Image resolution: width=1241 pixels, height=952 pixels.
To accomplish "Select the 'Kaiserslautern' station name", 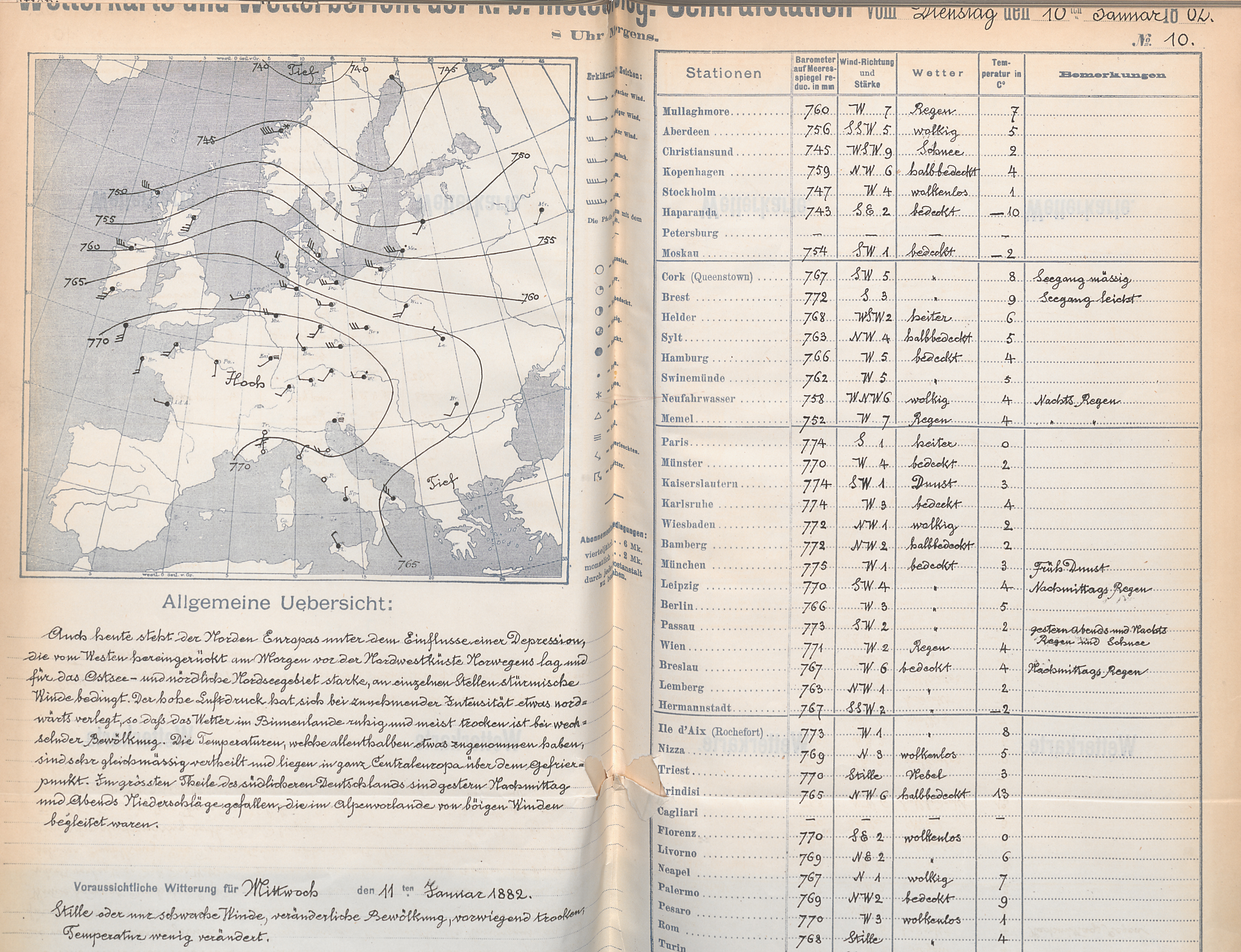I will point(700,483).
